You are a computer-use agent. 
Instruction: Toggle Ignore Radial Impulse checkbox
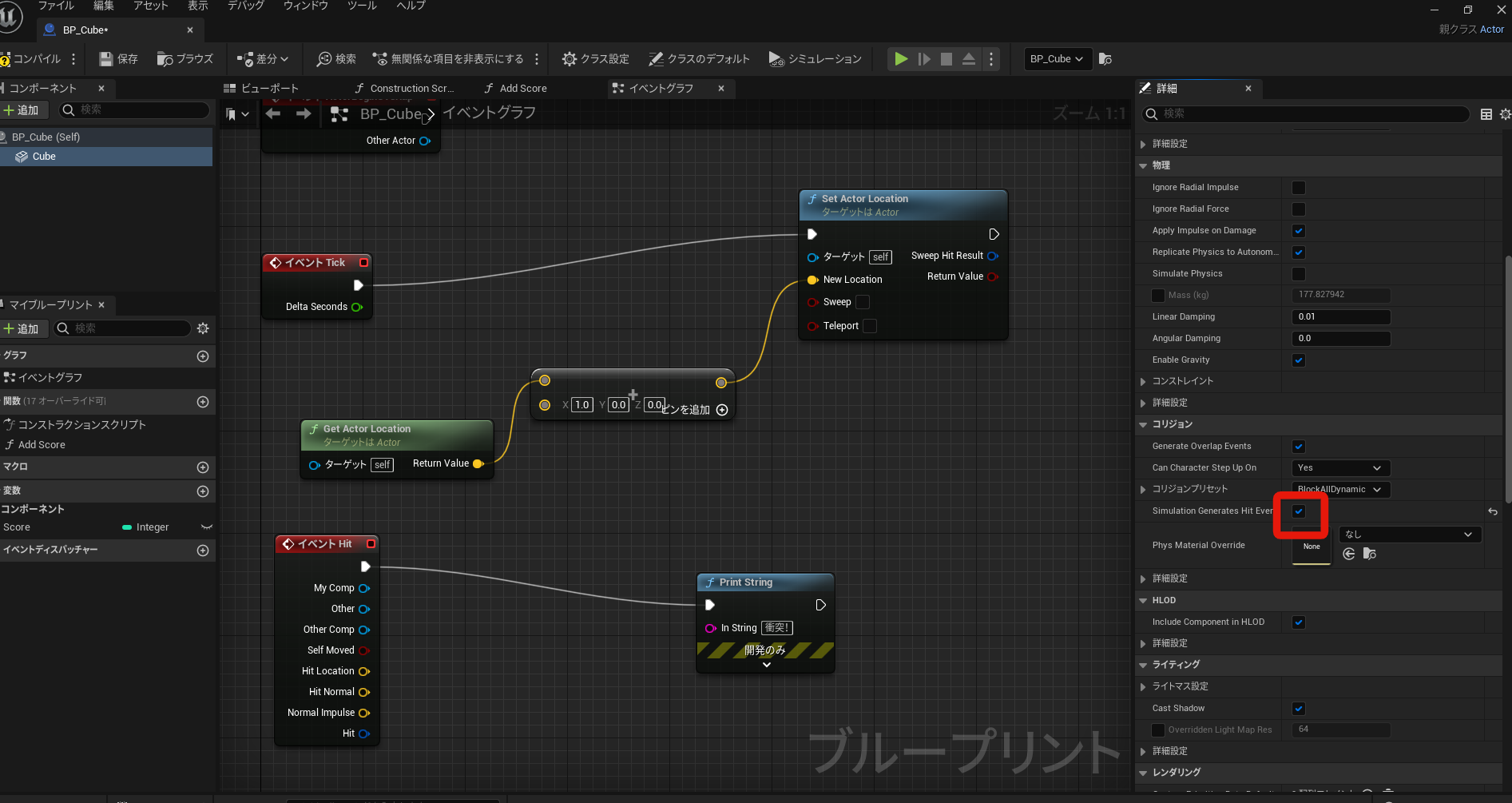pyautogui.click(x=1299, y=188)
